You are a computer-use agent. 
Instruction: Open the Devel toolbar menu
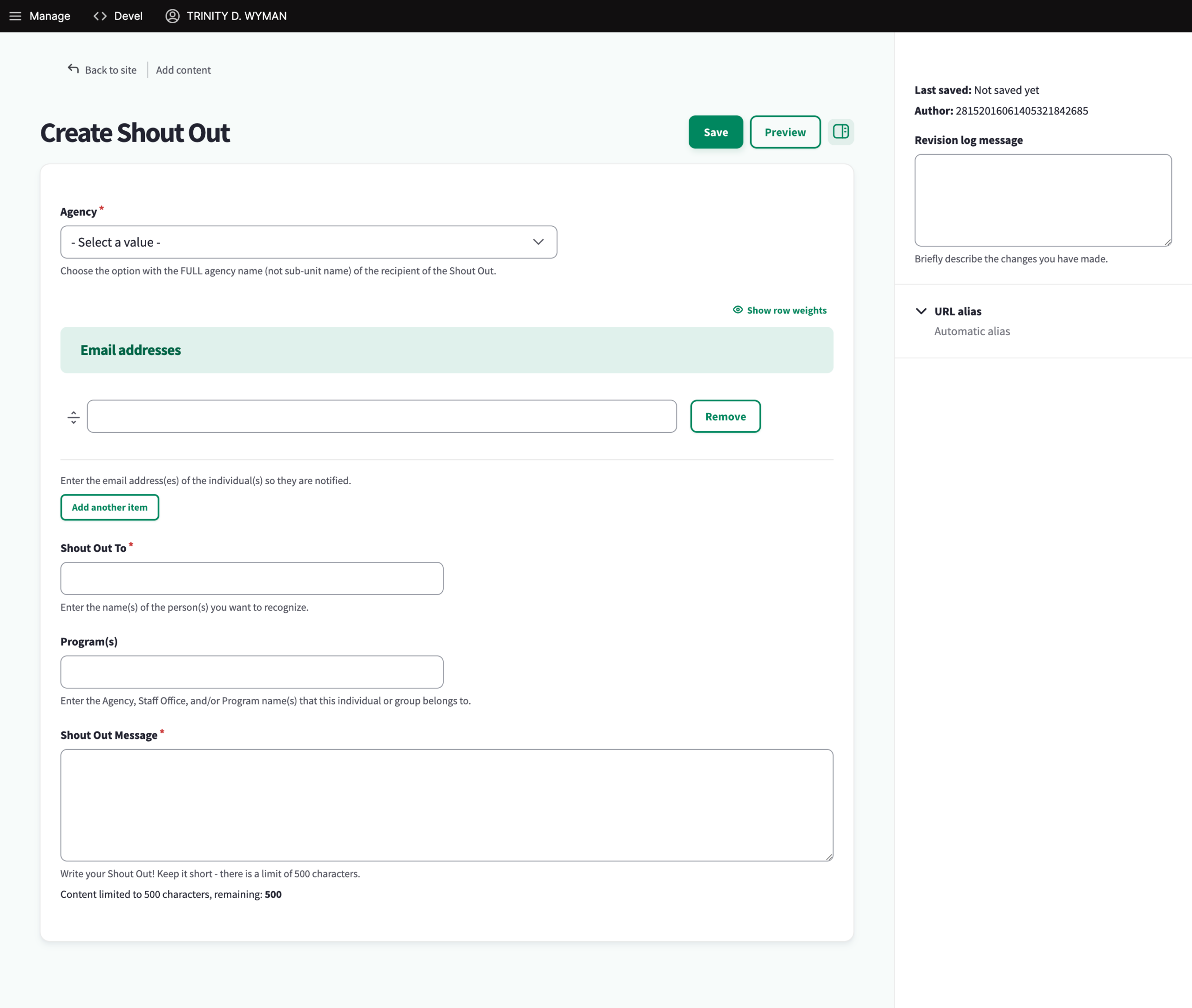128,16
